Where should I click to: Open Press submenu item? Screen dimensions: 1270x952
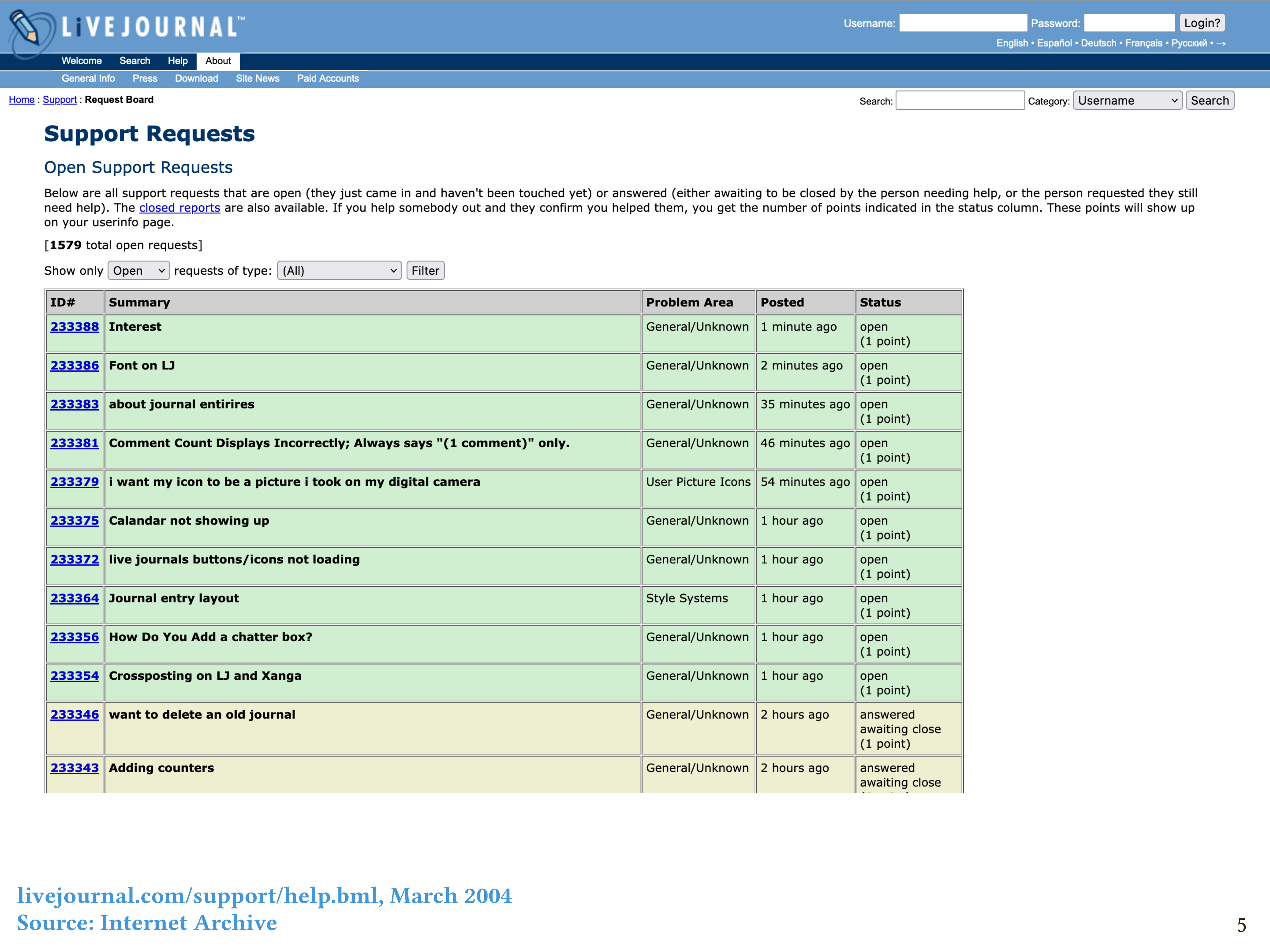tap(145, 79)
